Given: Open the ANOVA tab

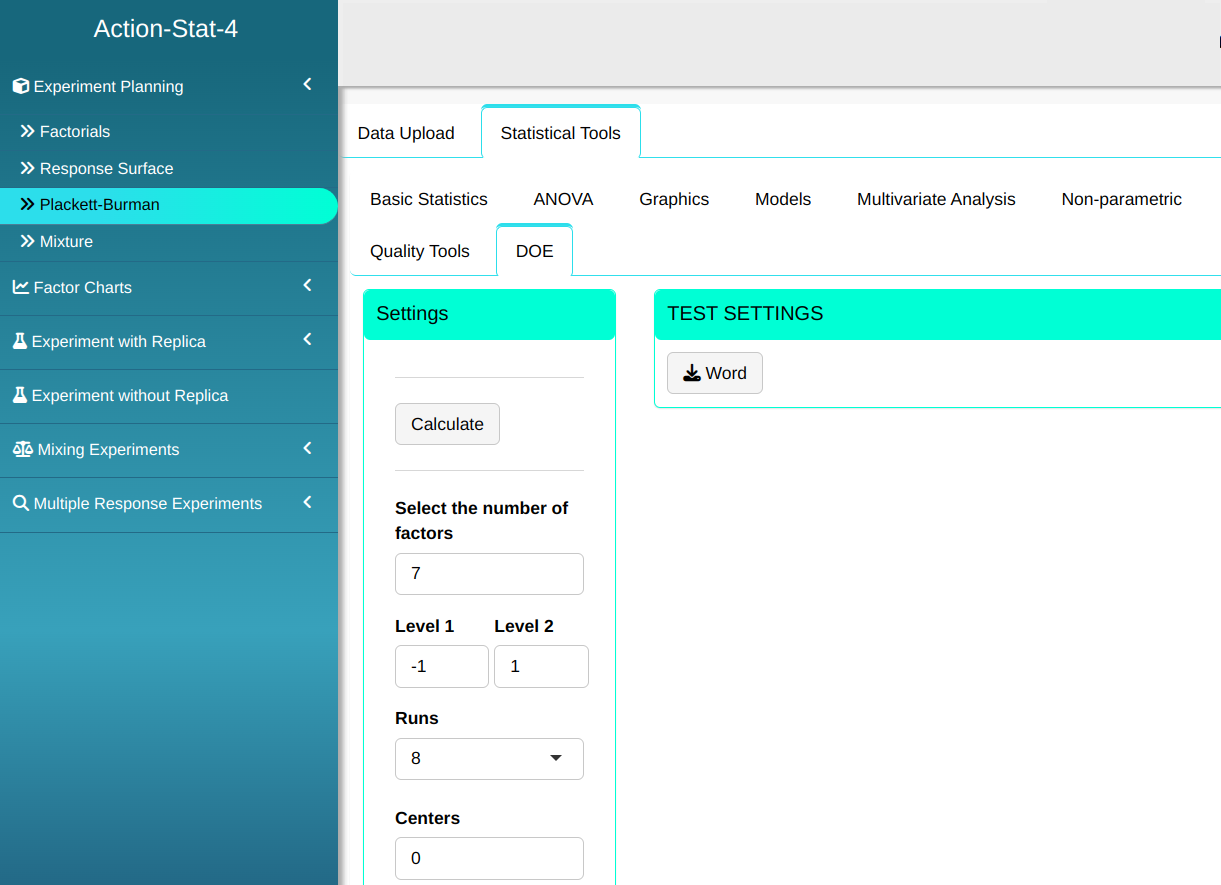Looking at the screenshot, I should 563,199.
